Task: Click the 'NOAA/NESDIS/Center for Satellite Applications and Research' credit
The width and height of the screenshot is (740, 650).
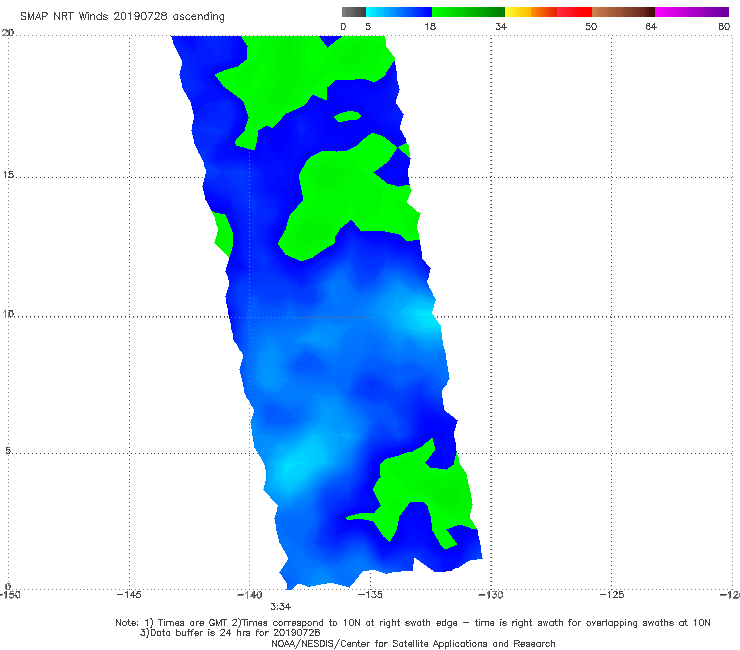Action: [413, 644]
